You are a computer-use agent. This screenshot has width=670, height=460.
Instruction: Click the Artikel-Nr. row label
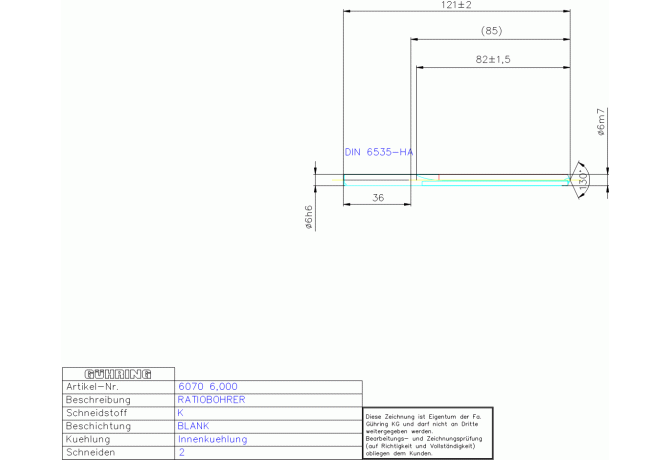(92, 386)
